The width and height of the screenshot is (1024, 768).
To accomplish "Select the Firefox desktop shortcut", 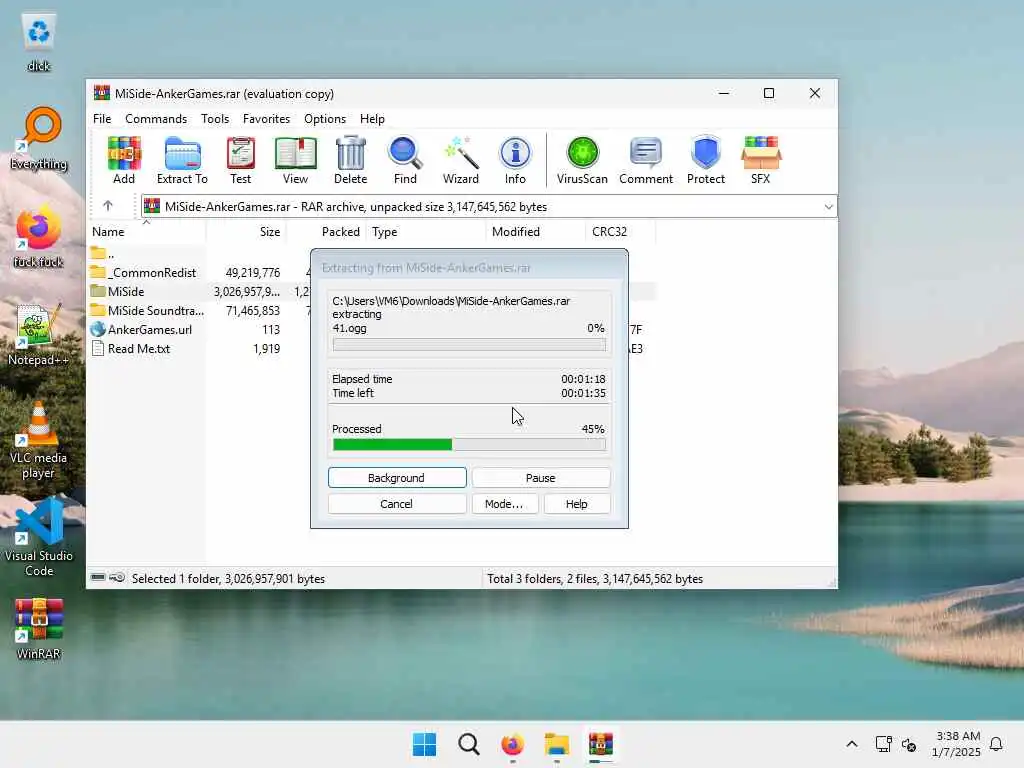I will pos(39,237).
